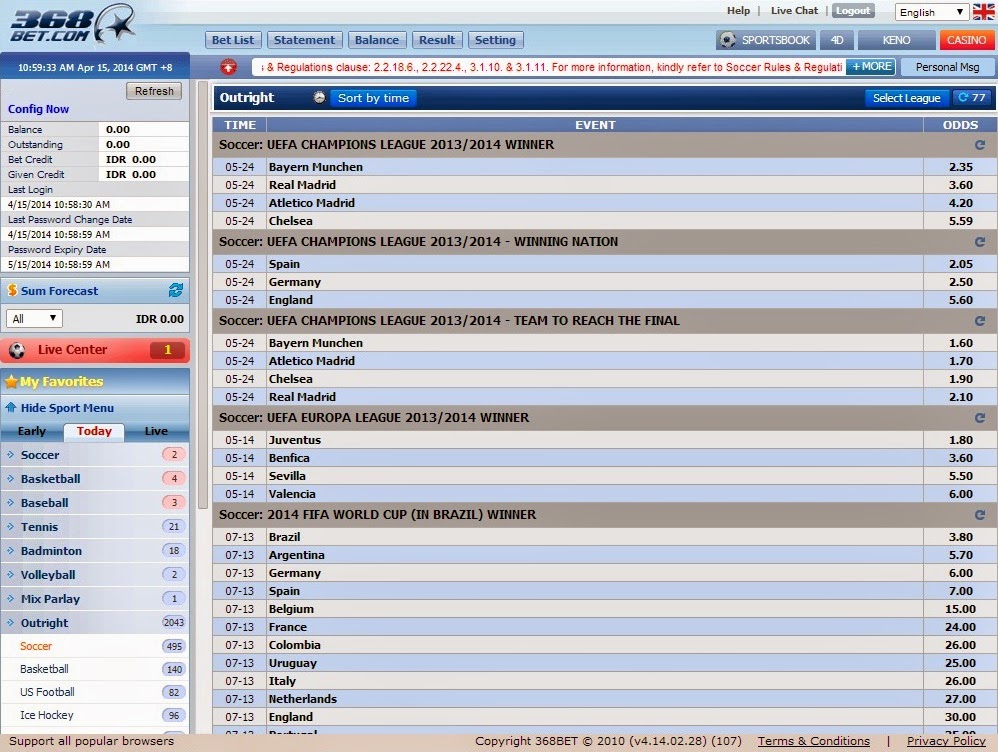
Task: Expand the Badminton sport menu
Action: click(95, 551)
